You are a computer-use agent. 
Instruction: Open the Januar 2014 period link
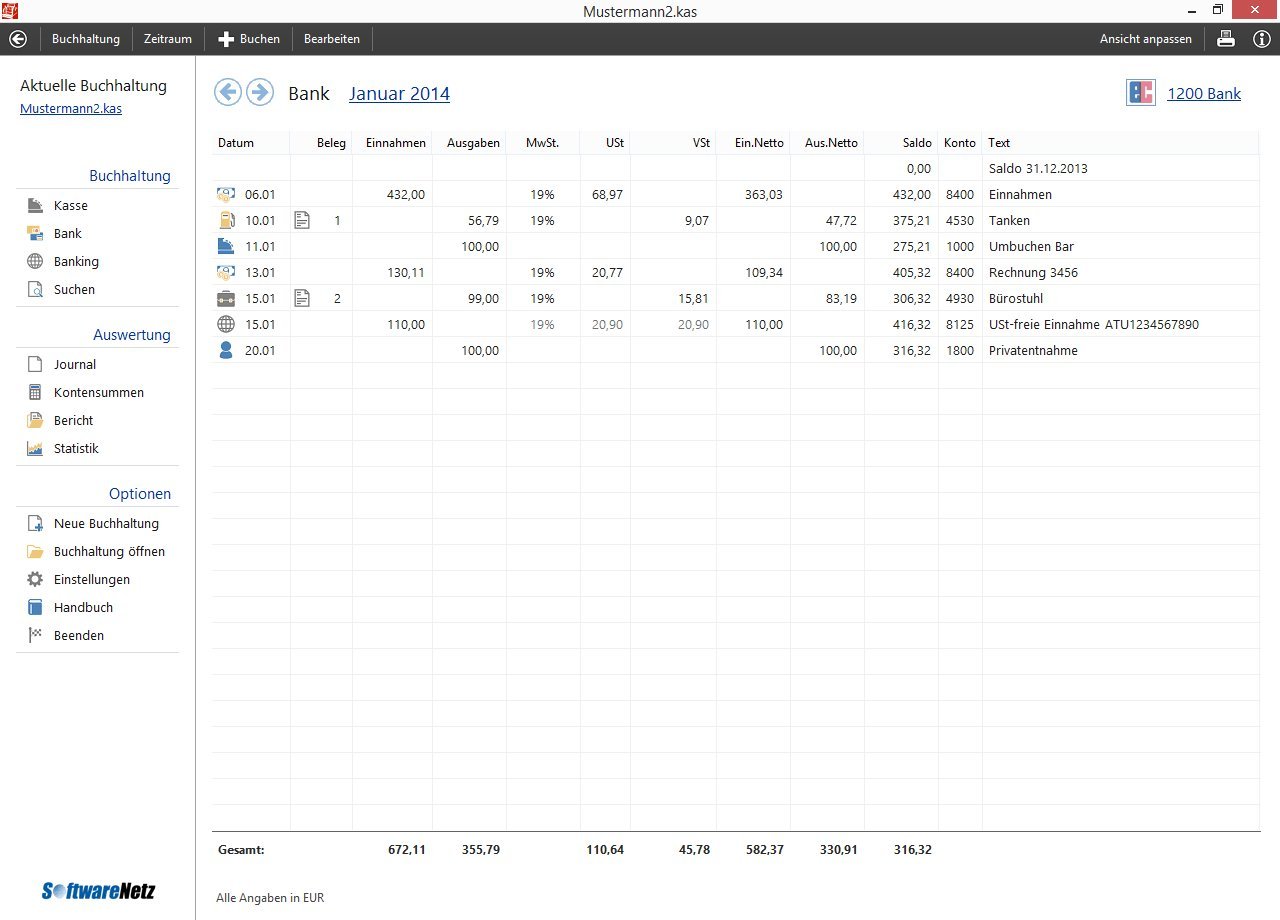coord(399,94)
